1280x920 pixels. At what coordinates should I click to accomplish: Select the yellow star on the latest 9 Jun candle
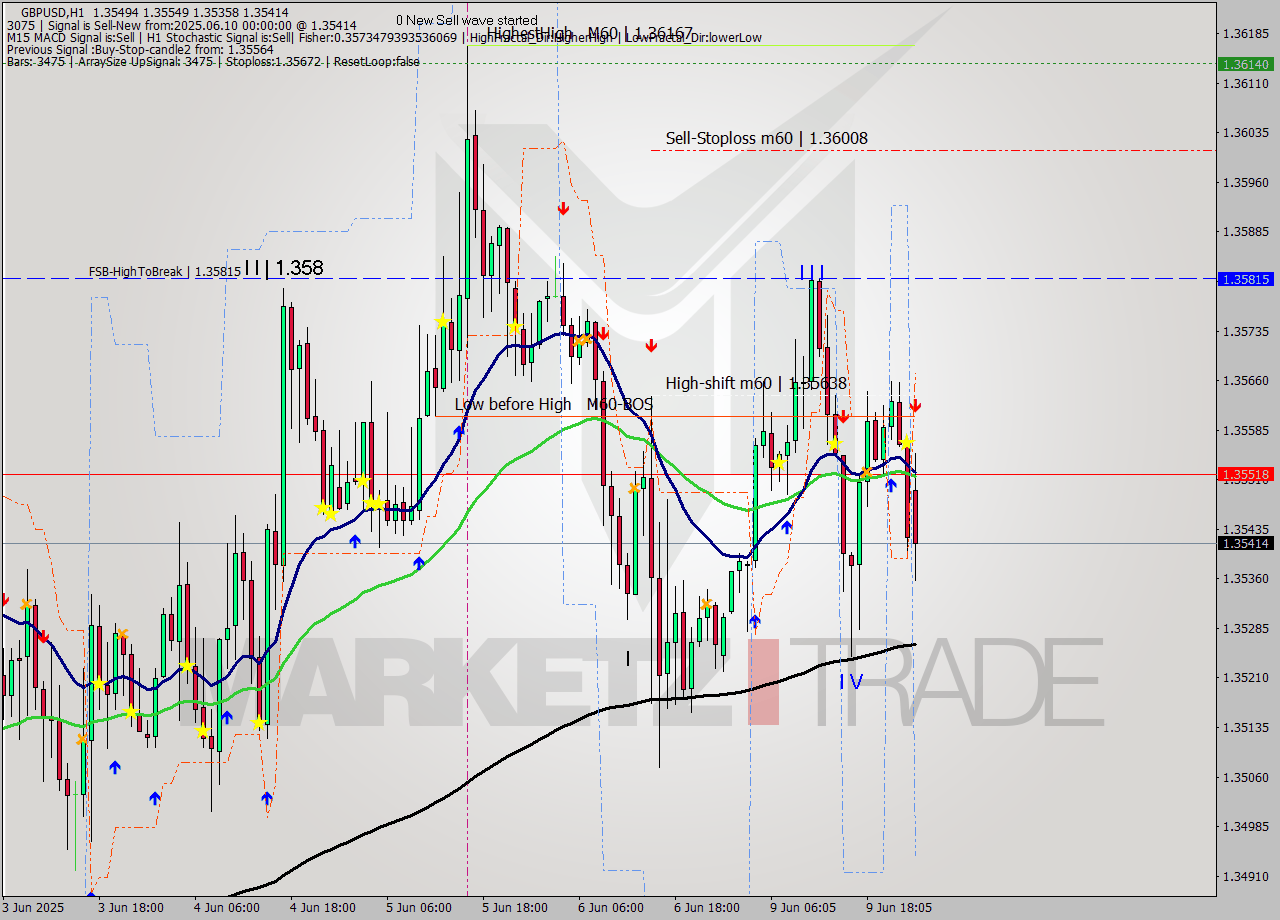click(905, 442)
